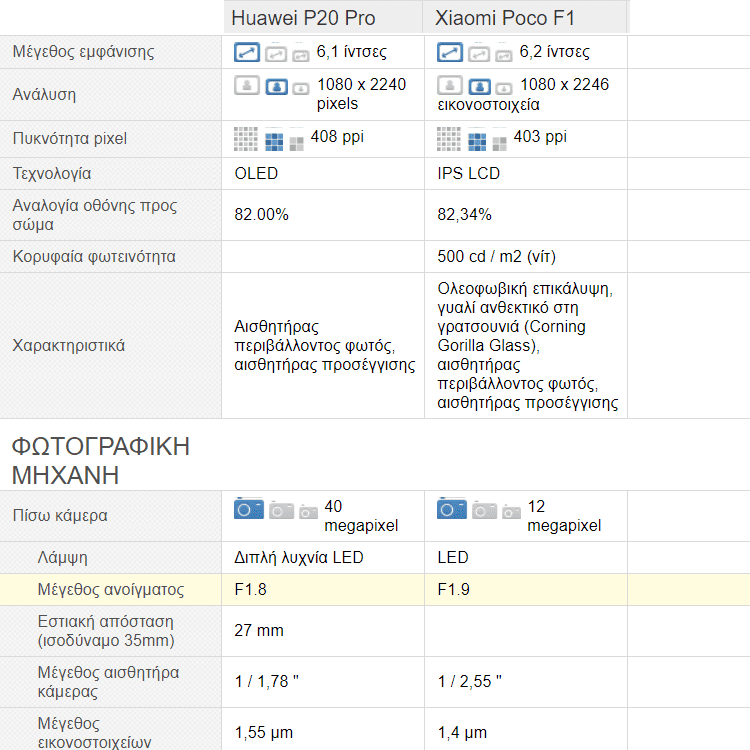750x750 pixels.
Task: Click the 1 / 1,78 " sensor size value
Action: [x=266, y=681]
